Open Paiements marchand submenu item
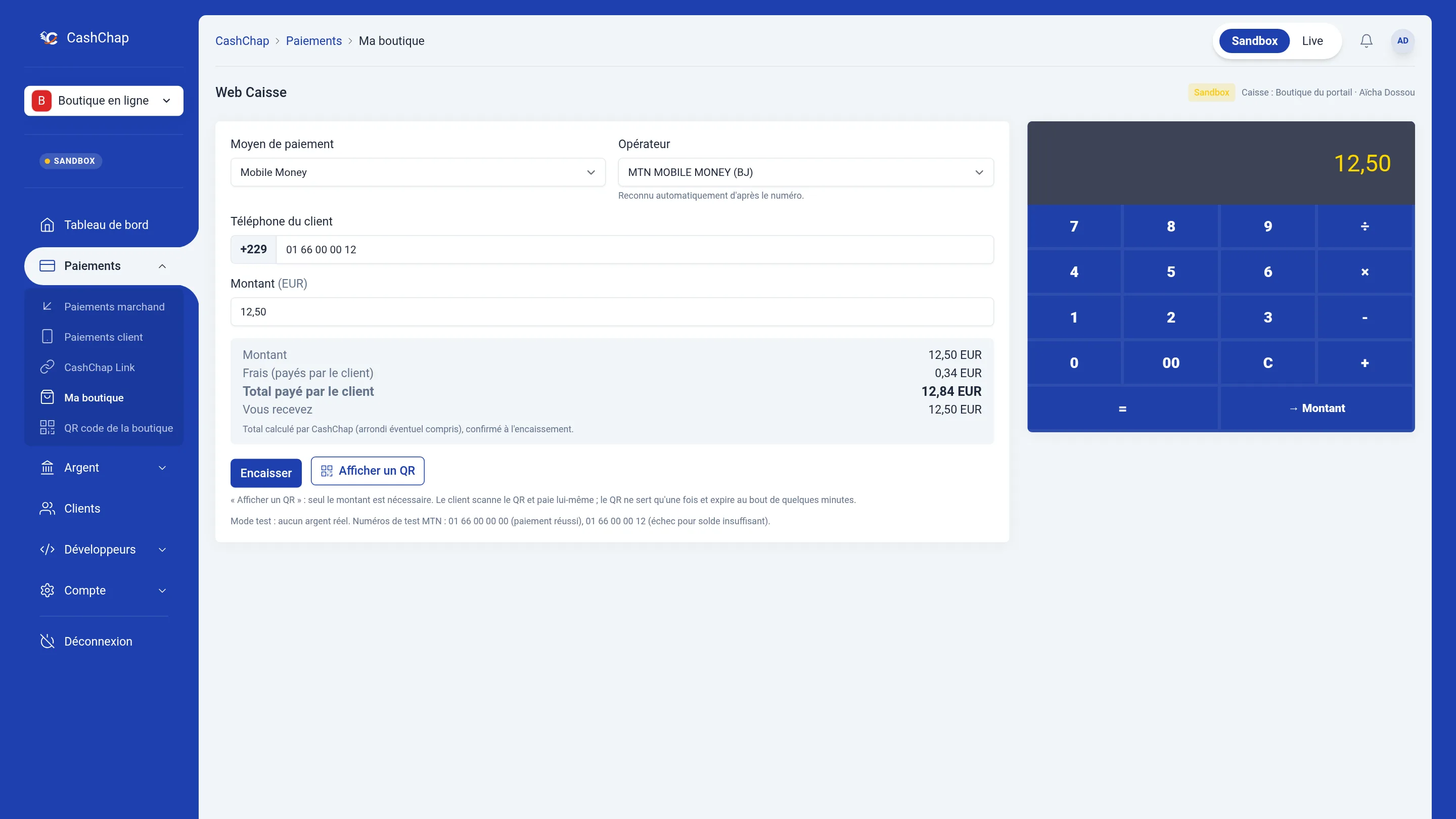 (x=104, y=306)
